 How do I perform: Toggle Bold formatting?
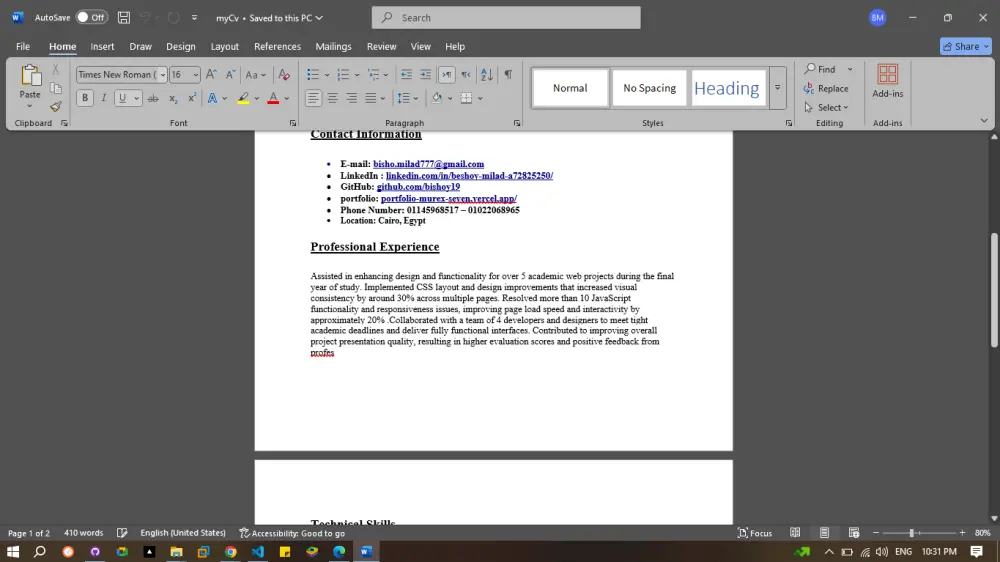pos(85,98)
